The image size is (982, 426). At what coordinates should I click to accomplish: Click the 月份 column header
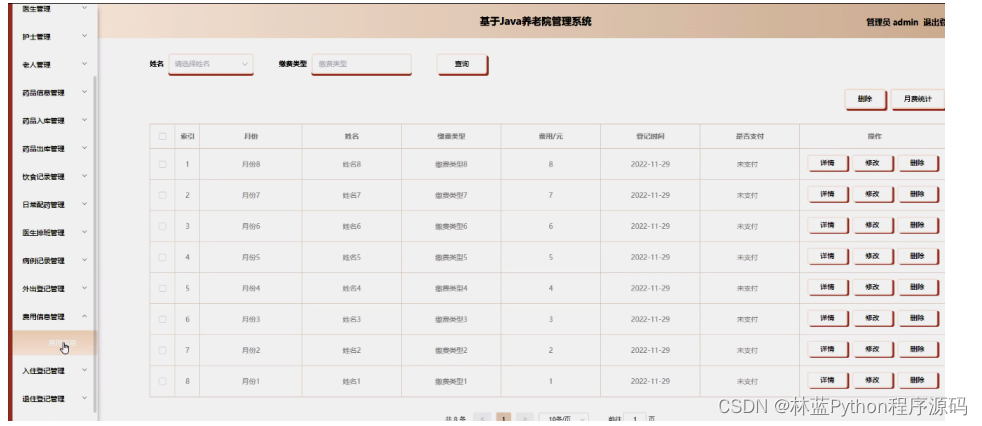(x=251, y=136)
